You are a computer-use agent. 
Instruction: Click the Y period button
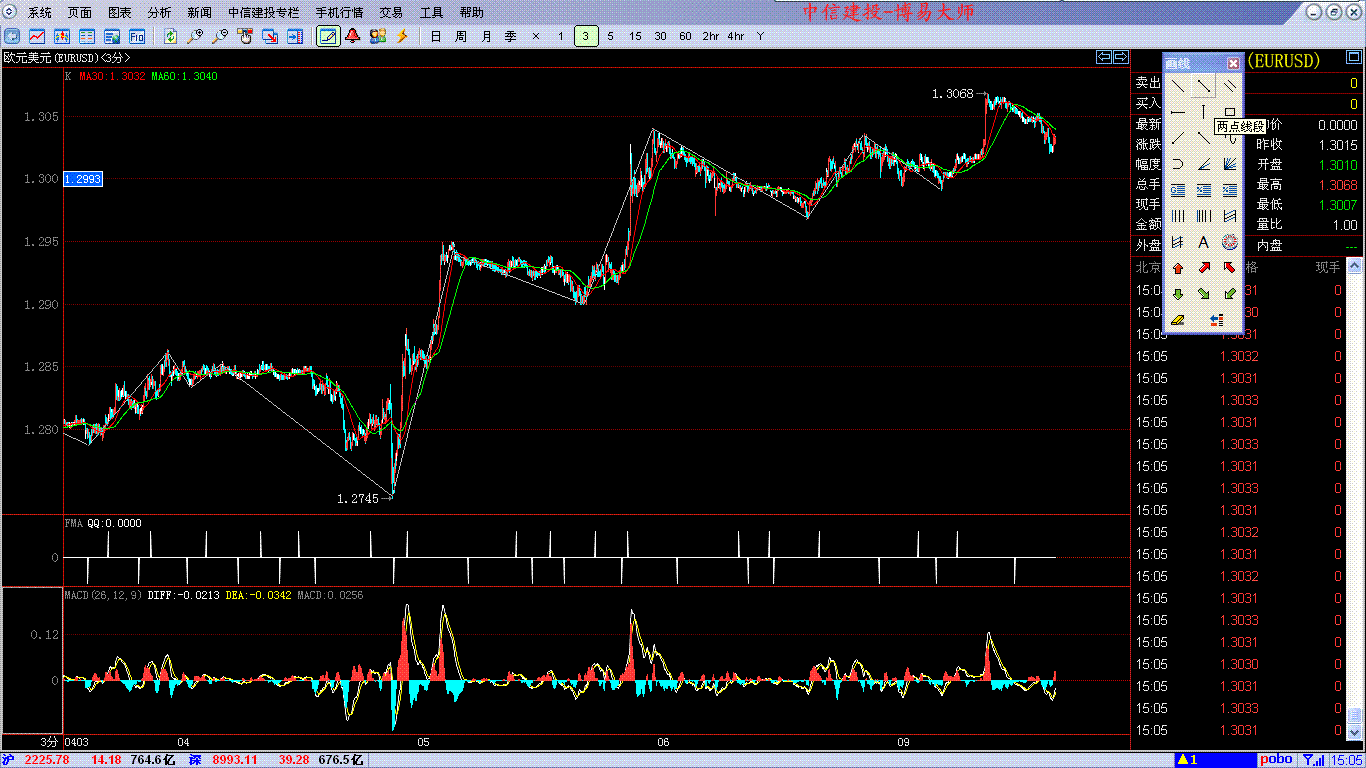(760, 36)
